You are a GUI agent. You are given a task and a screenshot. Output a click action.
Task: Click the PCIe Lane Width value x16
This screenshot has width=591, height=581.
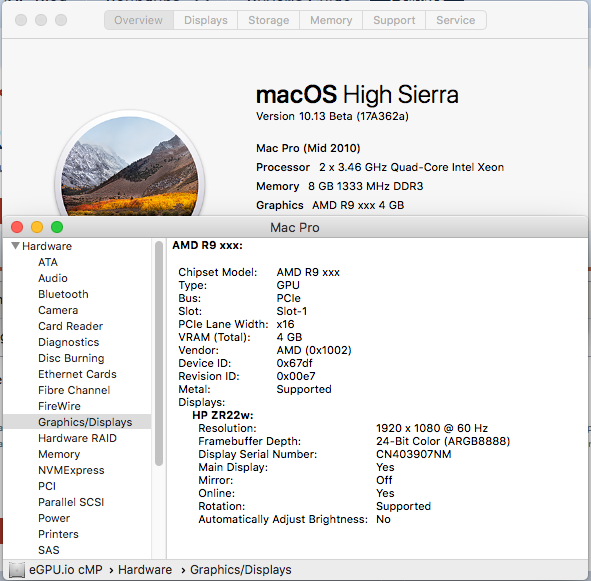285,324
